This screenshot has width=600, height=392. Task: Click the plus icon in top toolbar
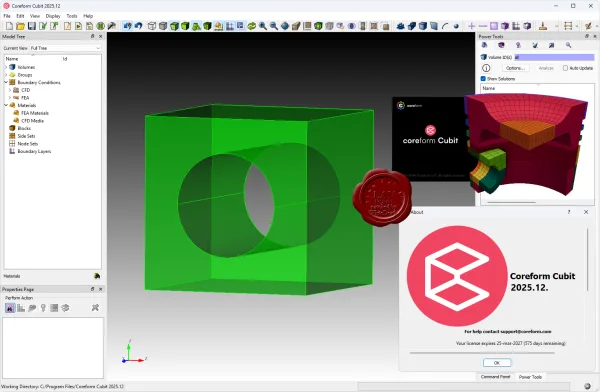471,26
